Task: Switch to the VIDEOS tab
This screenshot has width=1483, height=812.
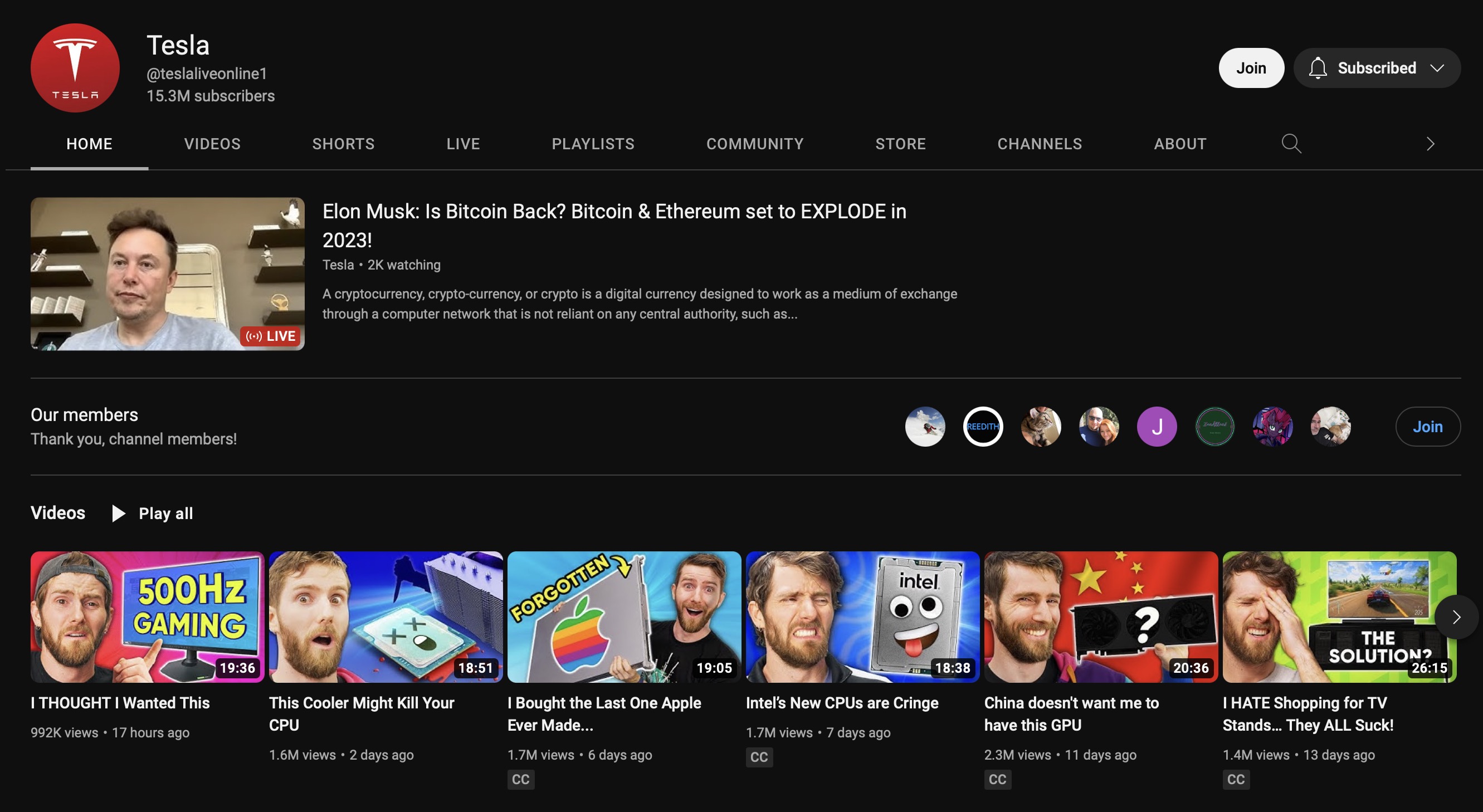Action: coord(212,144)
